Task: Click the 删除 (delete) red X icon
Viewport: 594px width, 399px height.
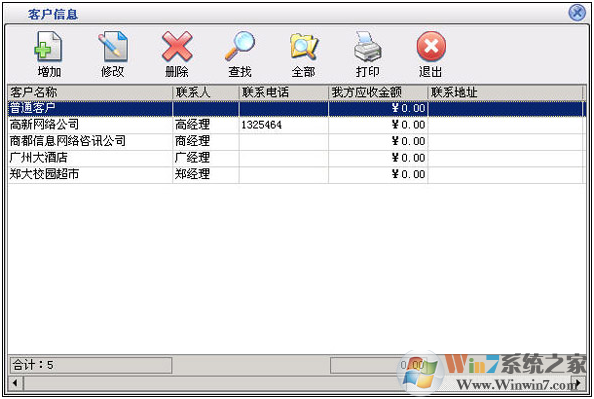Action: click(x=177, y=47)
